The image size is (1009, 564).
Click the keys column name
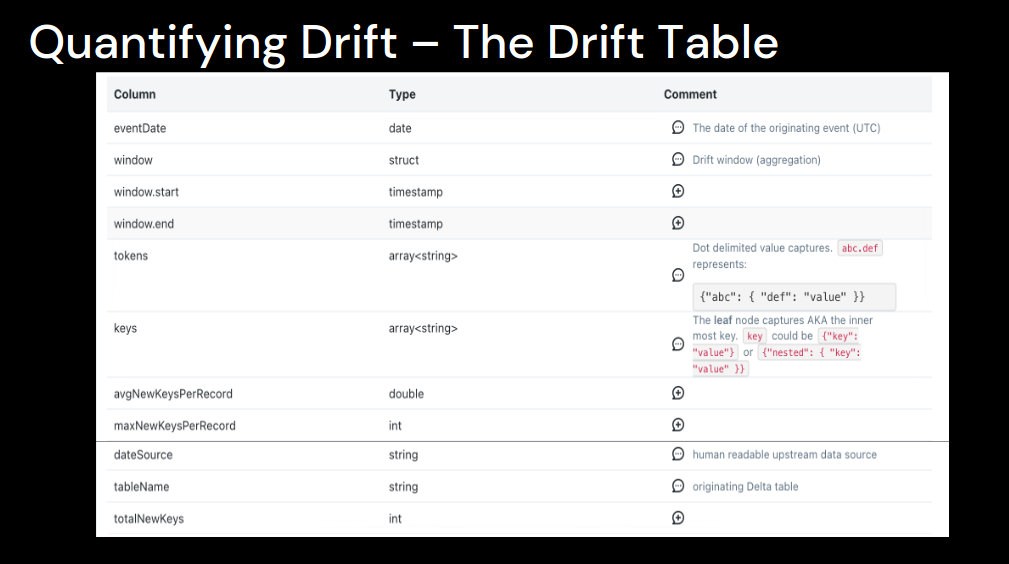[x=125, y=328]
